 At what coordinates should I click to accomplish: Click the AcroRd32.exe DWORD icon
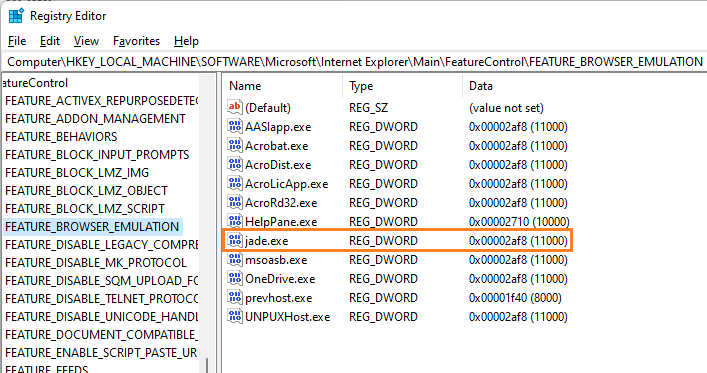235,202
